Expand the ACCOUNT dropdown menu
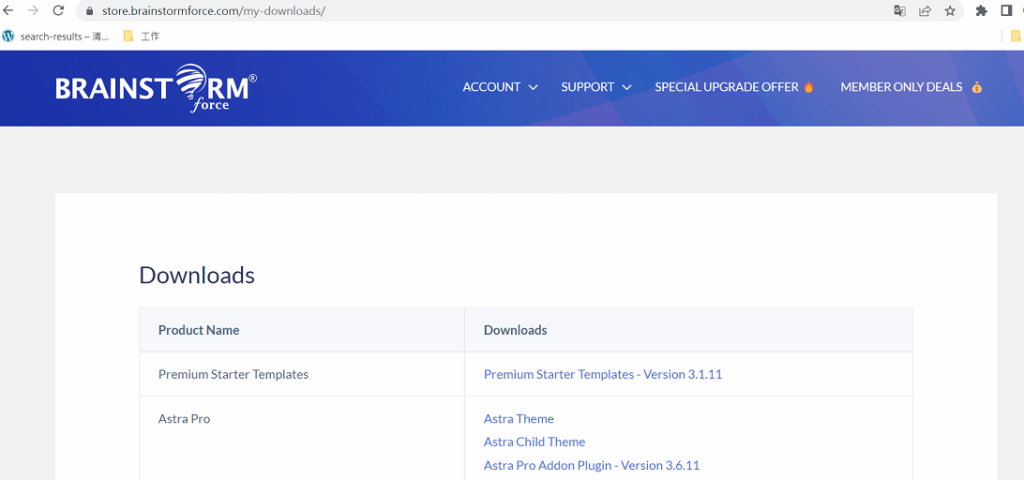 pos(500,87)
